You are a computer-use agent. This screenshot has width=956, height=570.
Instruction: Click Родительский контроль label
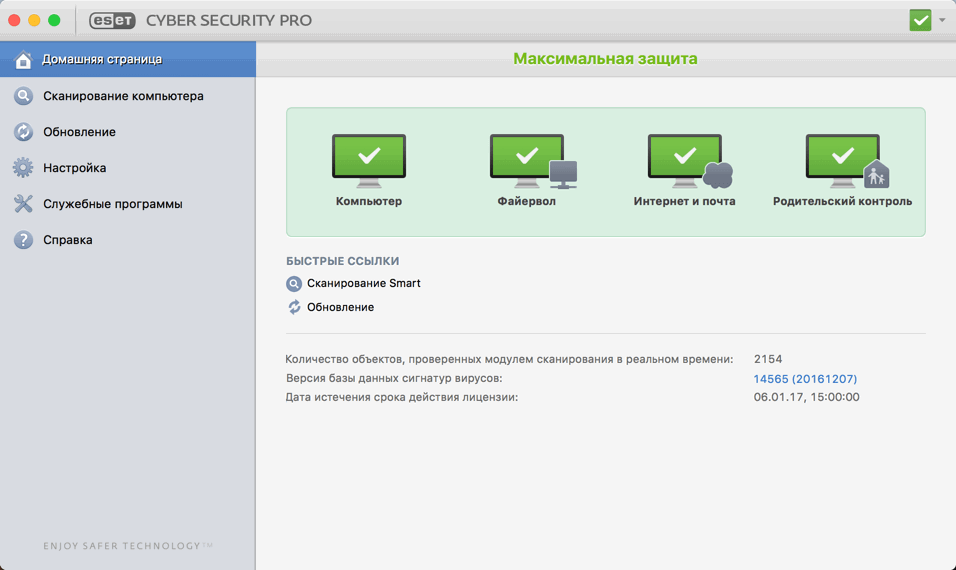(x=843, y=201)
